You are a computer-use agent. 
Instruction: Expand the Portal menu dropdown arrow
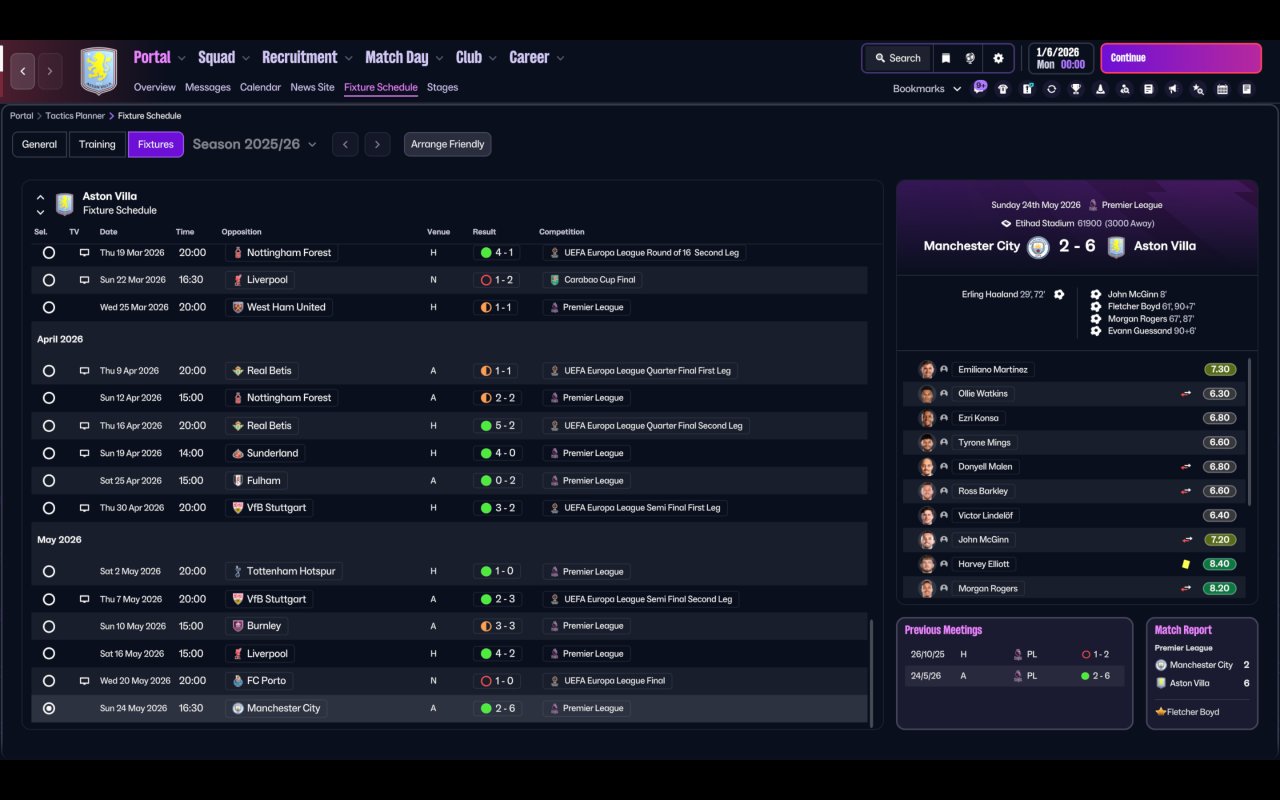(182, 58)
